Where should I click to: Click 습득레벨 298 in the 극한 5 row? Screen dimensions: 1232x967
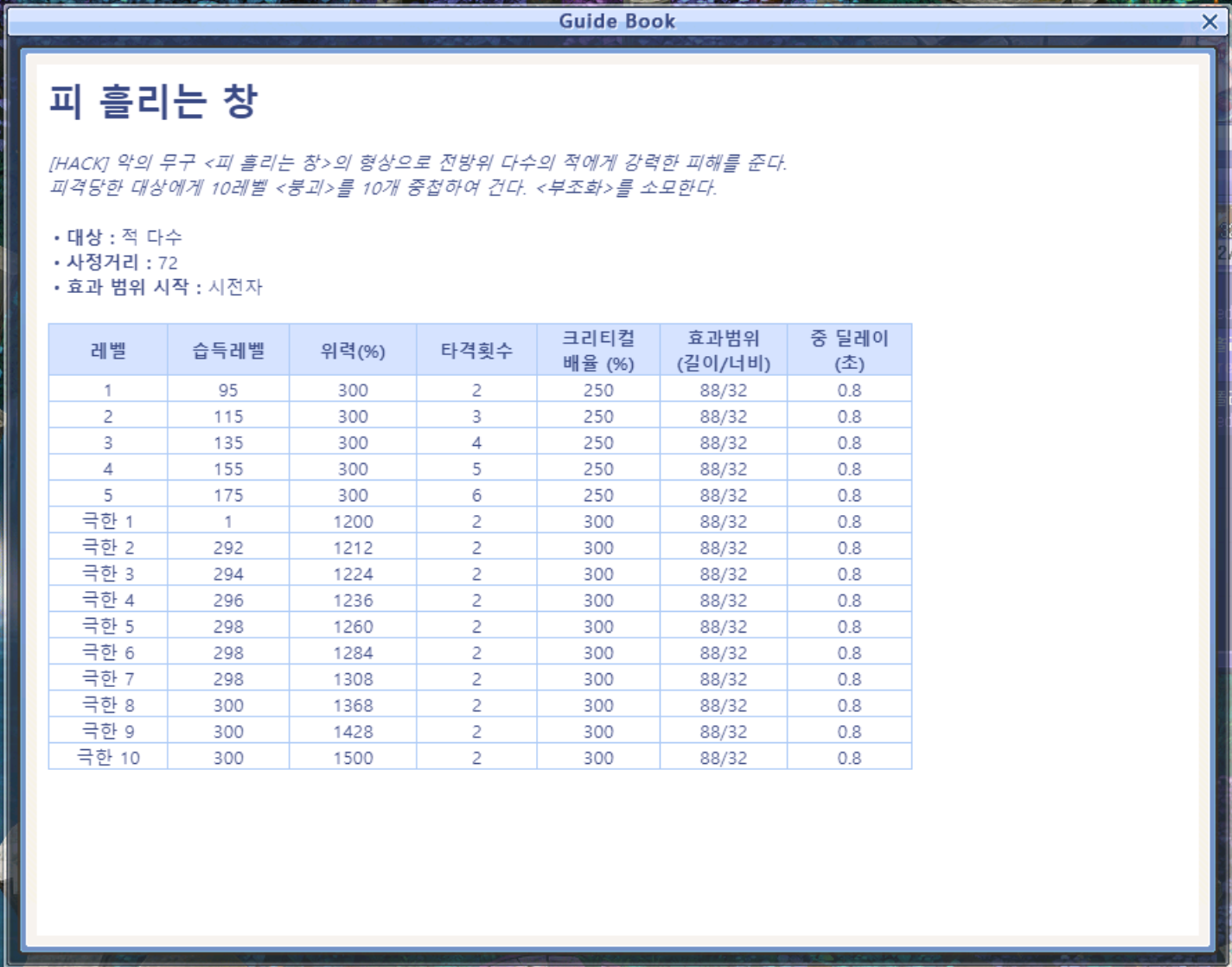pos(228,627)
